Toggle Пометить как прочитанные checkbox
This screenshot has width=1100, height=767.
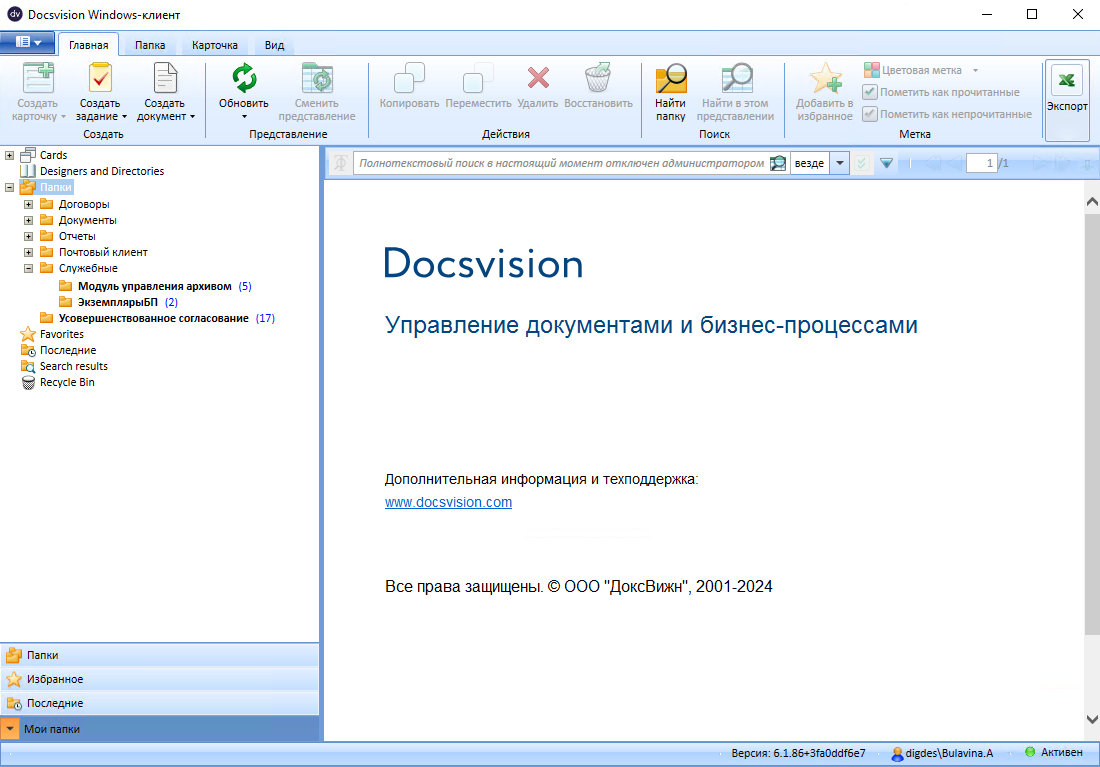pyautogui.click(x=870, y=92)
